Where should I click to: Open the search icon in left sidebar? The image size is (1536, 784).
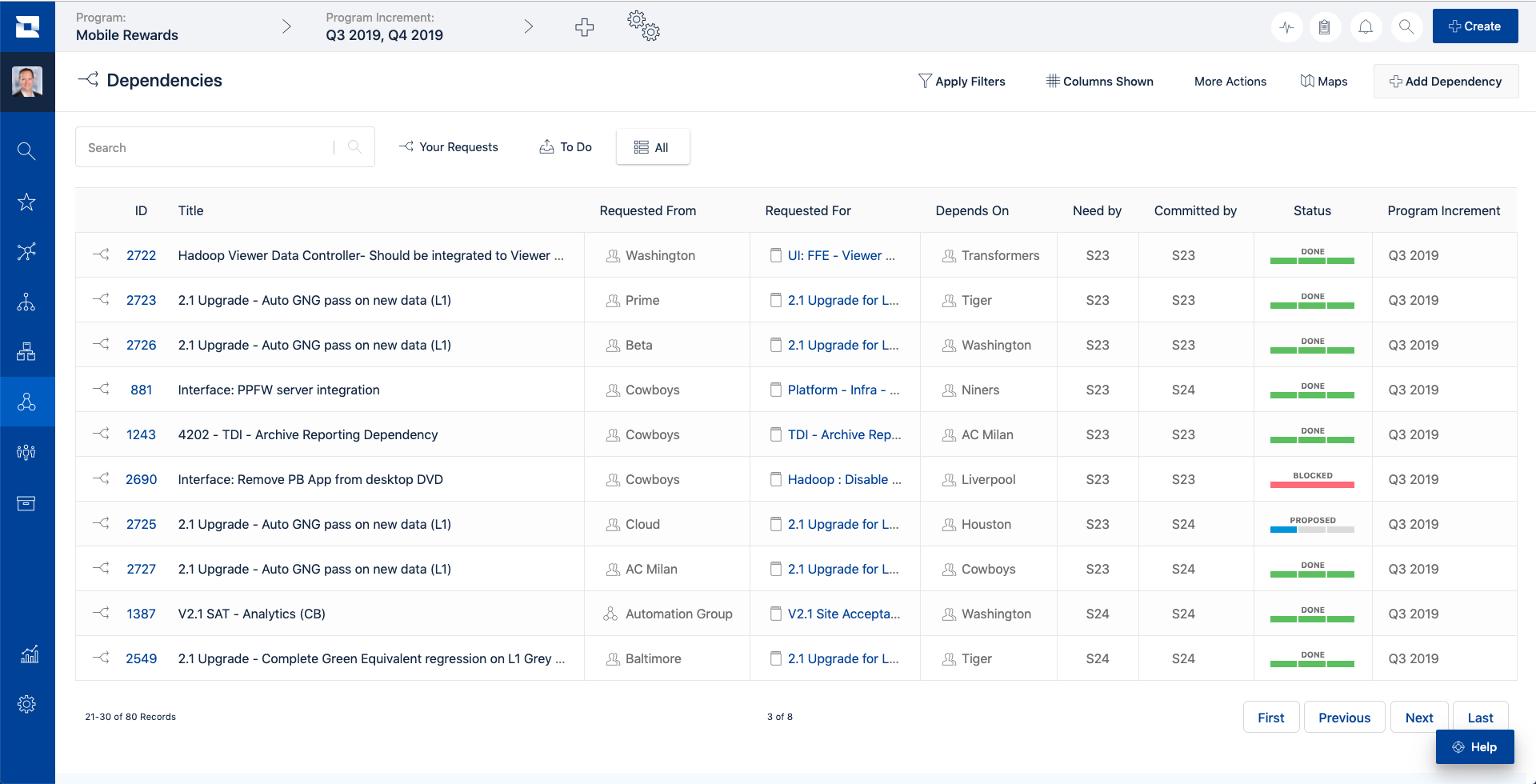[26, 150]
